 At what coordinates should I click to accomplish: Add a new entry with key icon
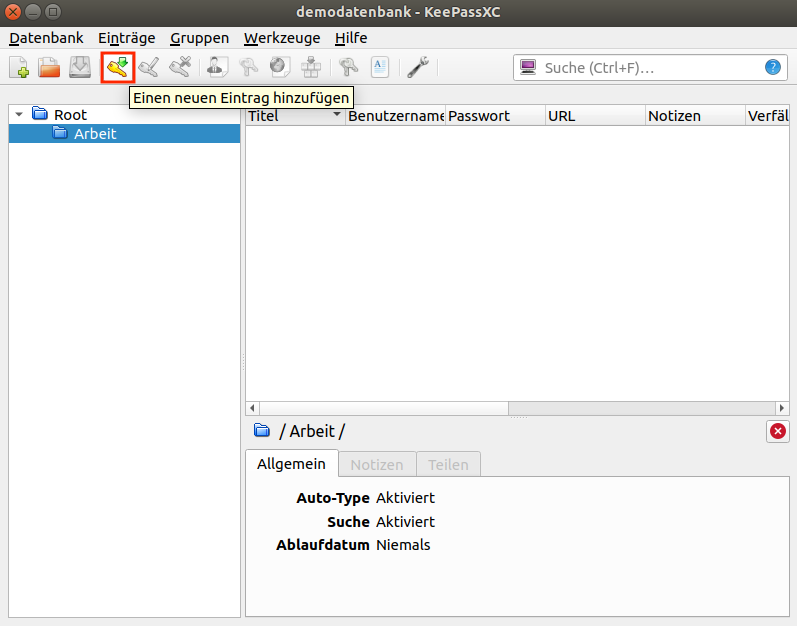[118, 67]
